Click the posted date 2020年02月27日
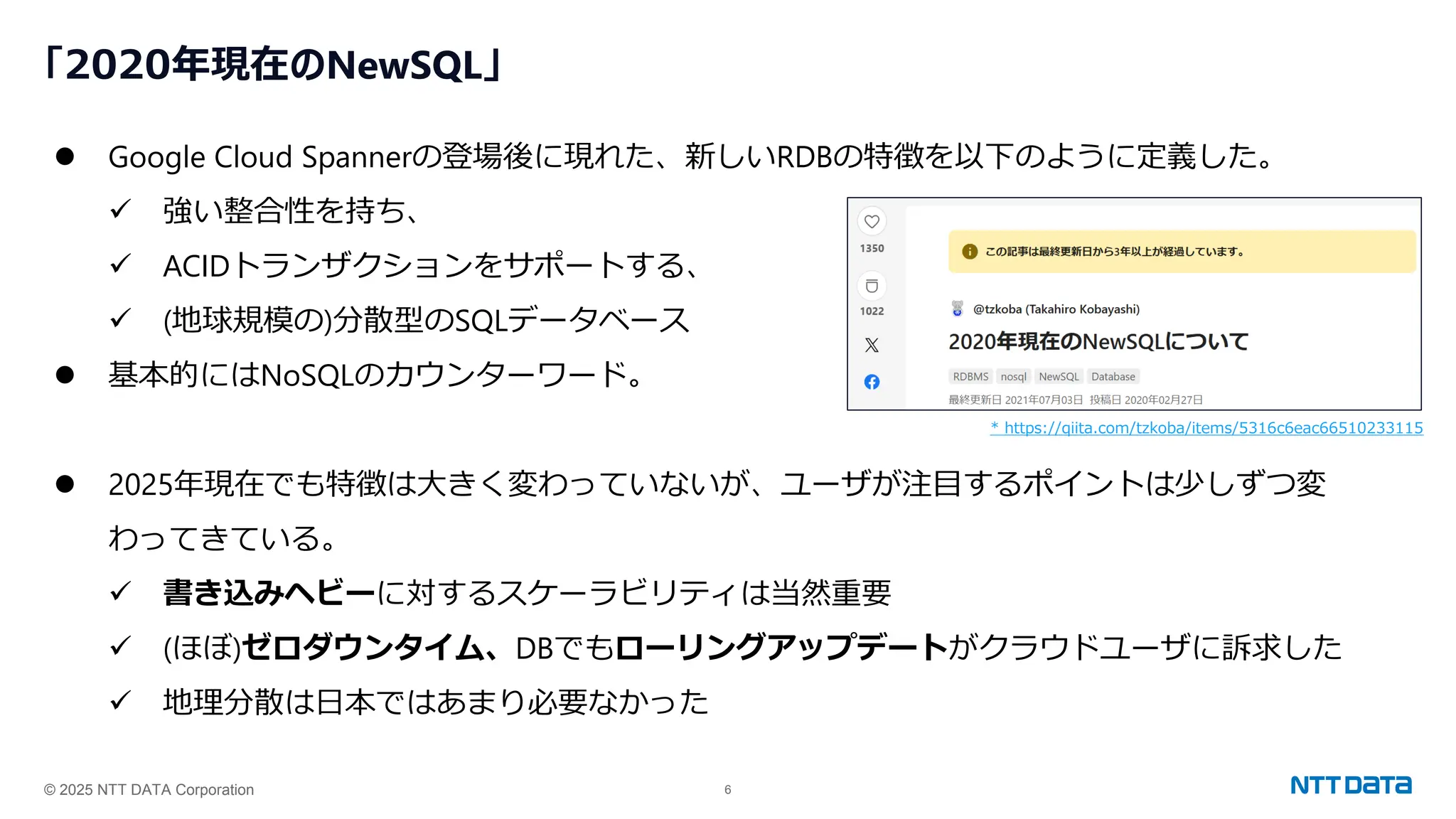1456x819 pixels. [1164, 400]
